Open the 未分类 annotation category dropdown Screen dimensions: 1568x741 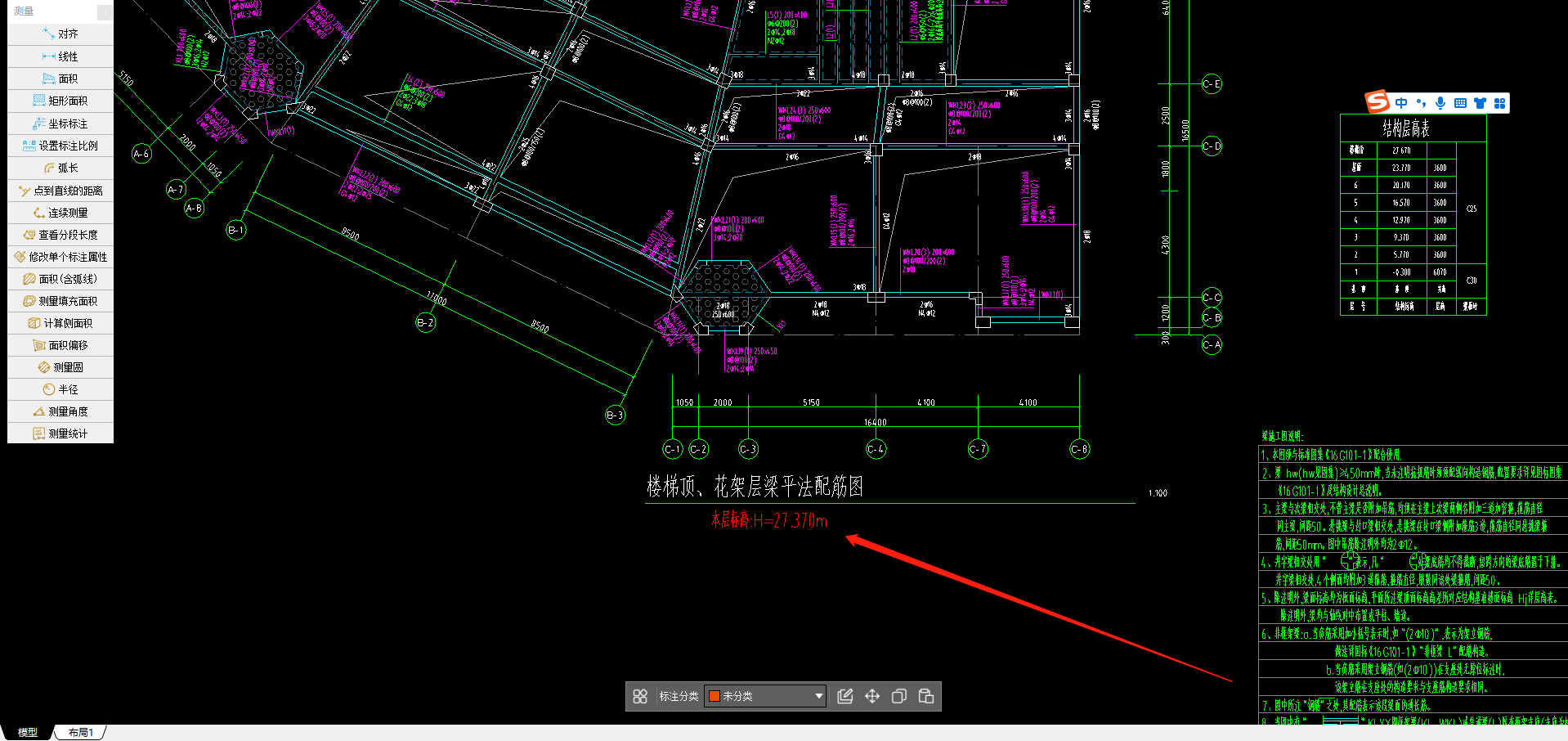765,696
